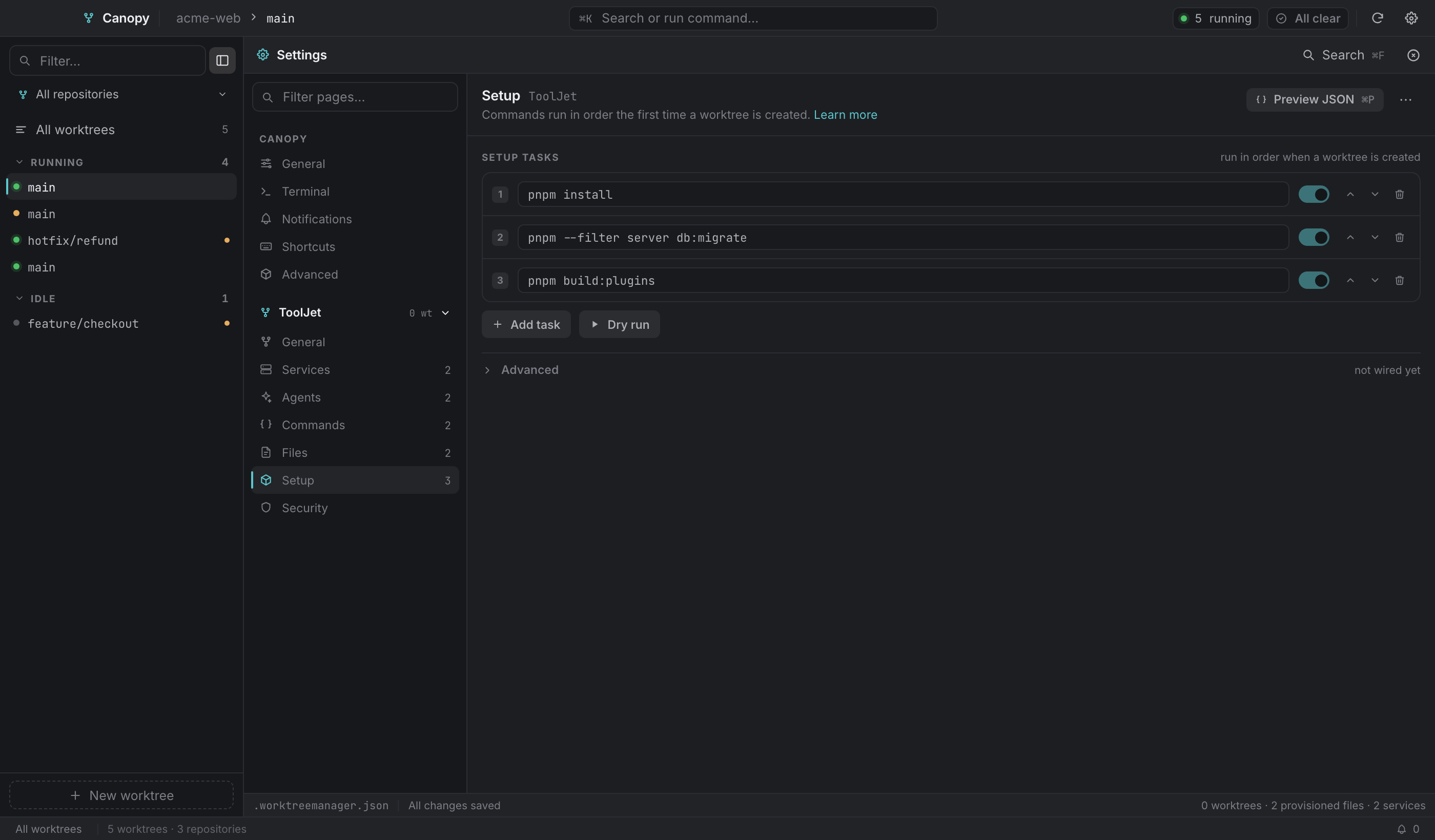Select the orange-dot main worktree
The width and height of the screenshot is (1435, 840).
pos(121,214)
